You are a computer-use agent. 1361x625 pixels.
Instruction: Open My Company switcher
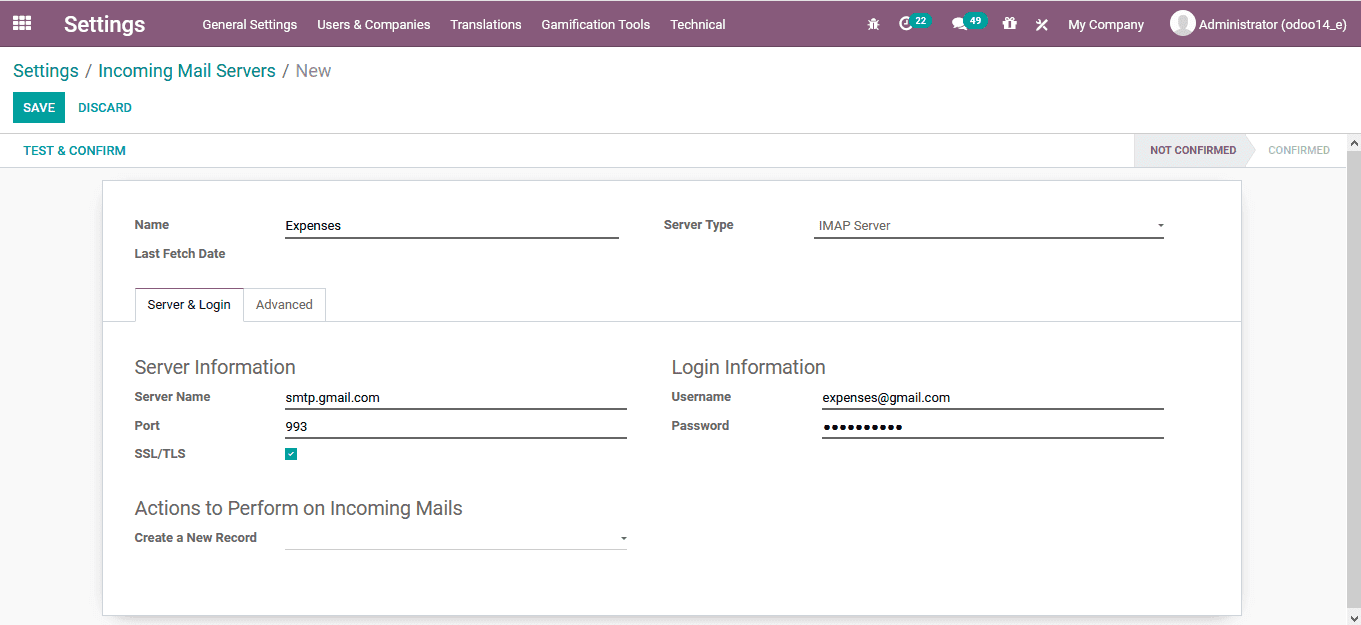tap(1106, 24)
